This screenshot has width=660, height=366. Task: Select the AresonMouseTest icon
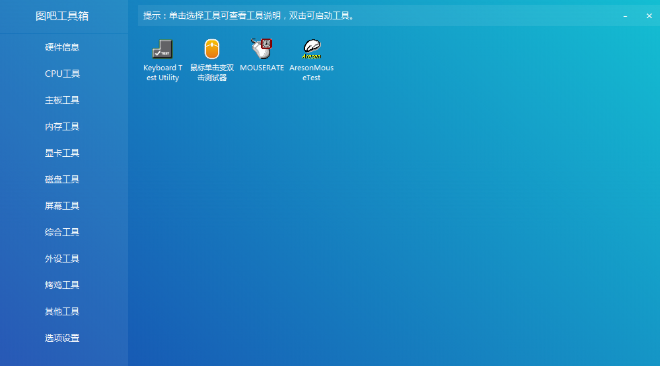click(311, 49)
